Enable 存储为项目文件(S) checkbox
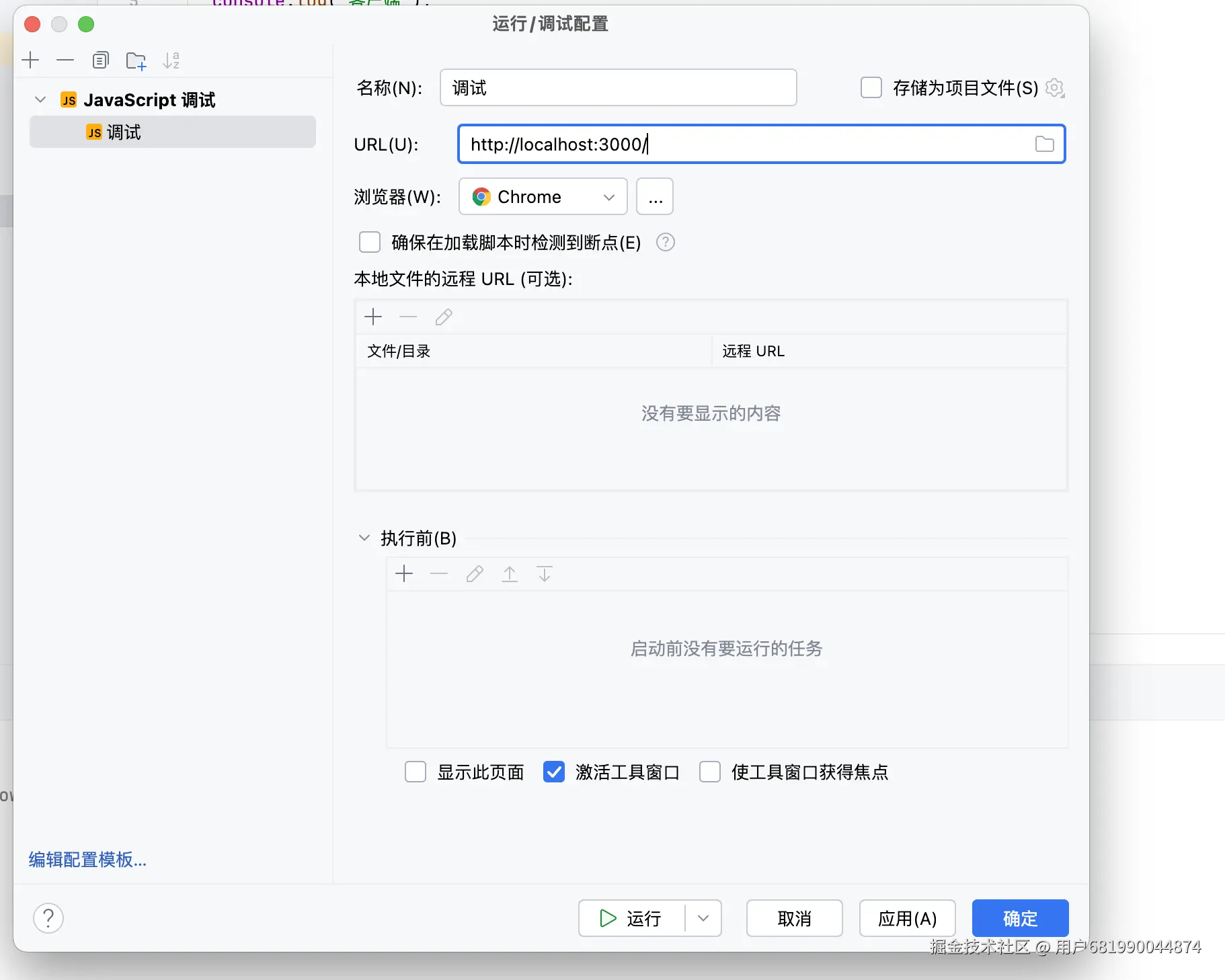The image size is (1225, 980). (x=871, y=88)
